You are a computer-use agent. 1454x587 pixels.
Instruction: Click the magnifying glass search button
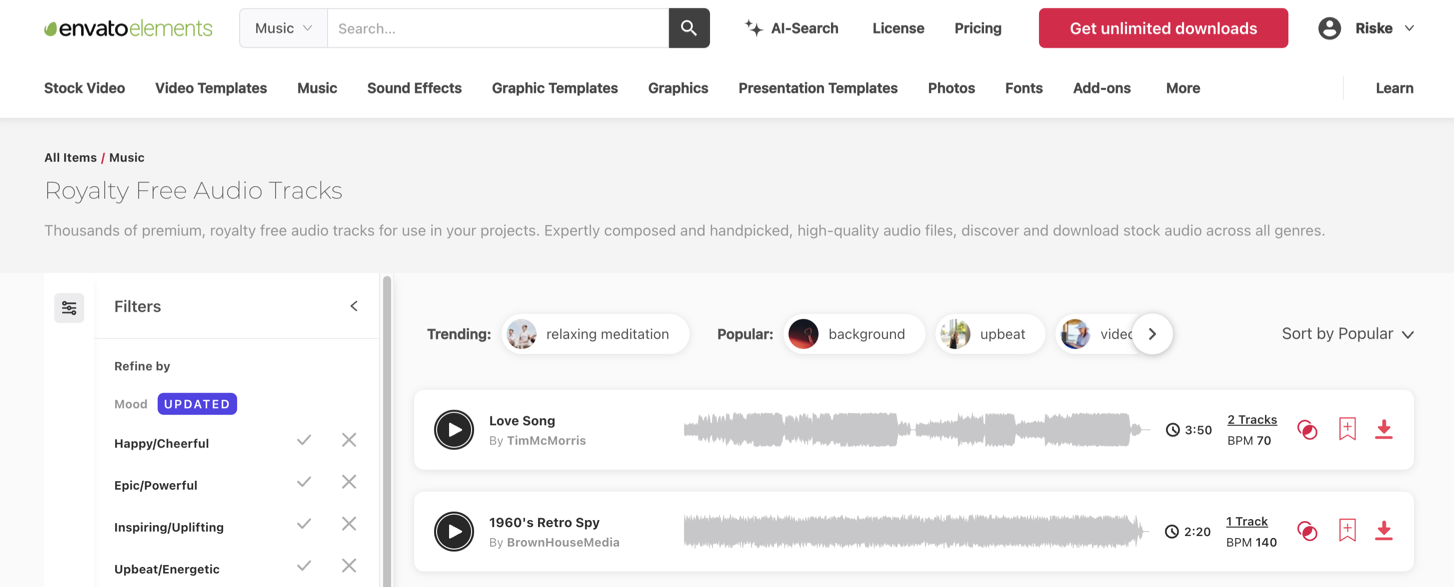click(x=689, y=28)
